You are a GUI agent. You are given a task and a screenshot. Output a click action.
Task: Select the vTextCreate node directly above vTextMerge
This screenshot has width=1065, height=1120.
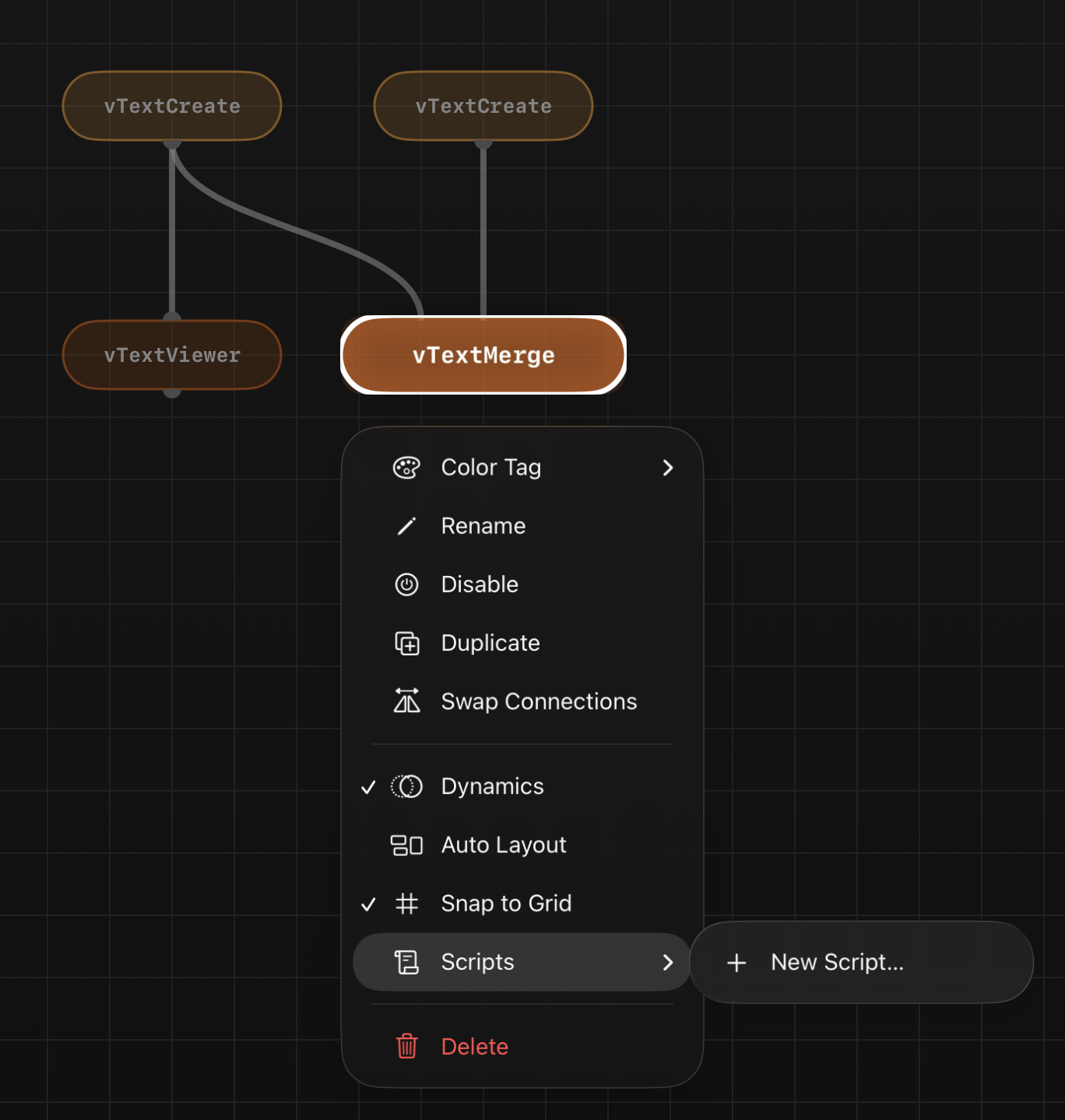[483, 106]
